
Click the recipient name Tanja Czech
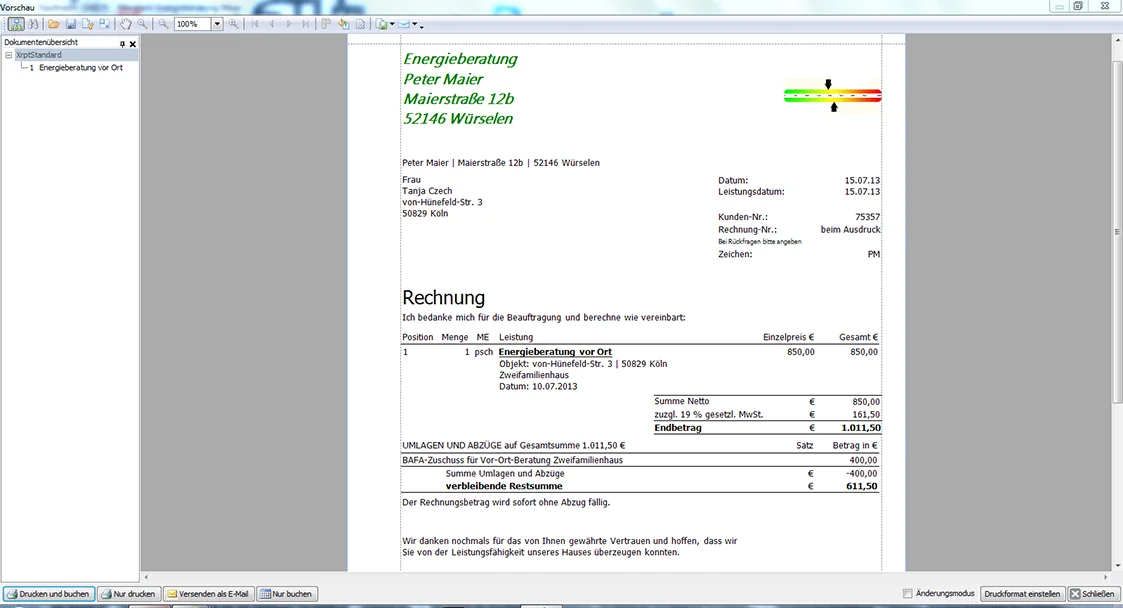(427, 191)
